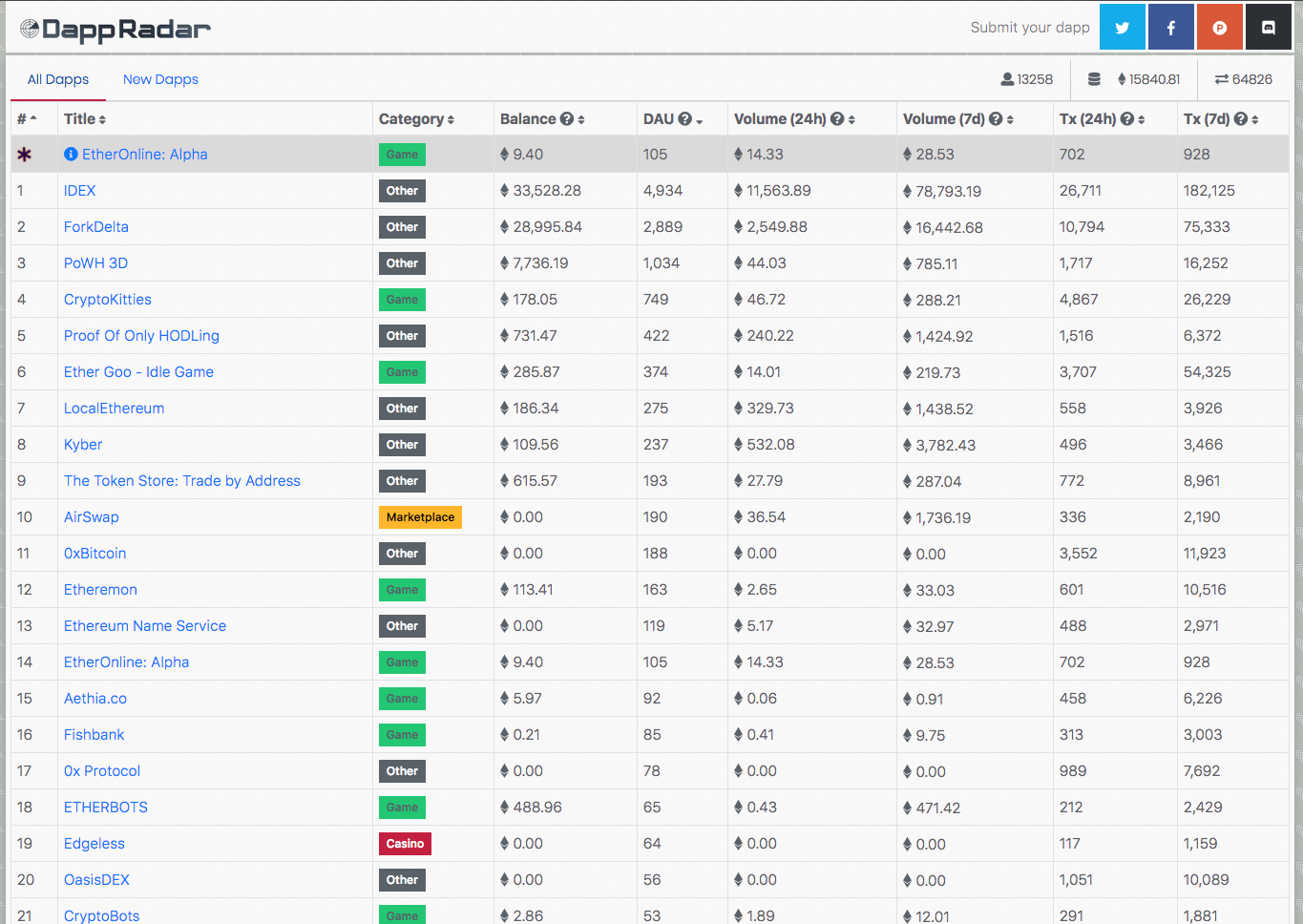Open the Twitter share button
Screen dimensions: 1303x924
click(x=1123, y=27)
